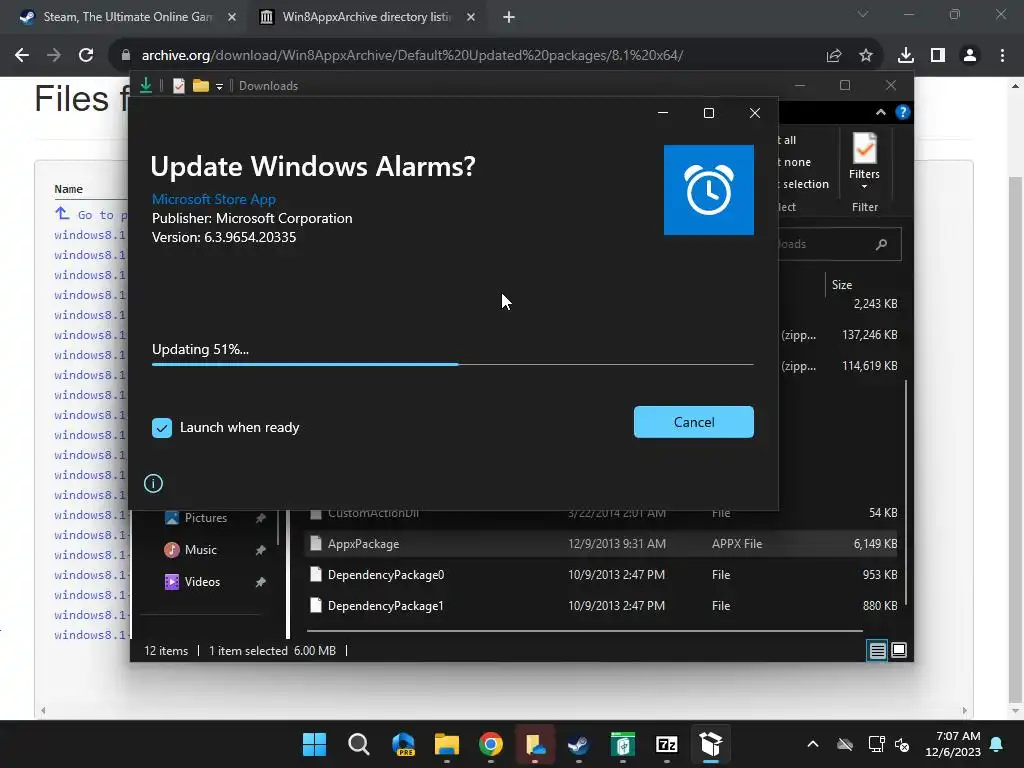Click the update progress bar
This screenshot has height=768, width=1024.
pos(453,364)
